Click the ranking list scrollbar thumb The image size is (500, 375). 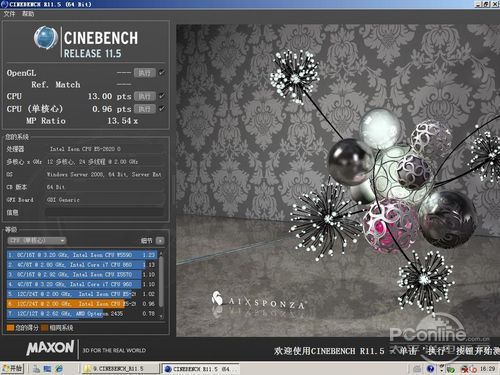pos(161,282)
